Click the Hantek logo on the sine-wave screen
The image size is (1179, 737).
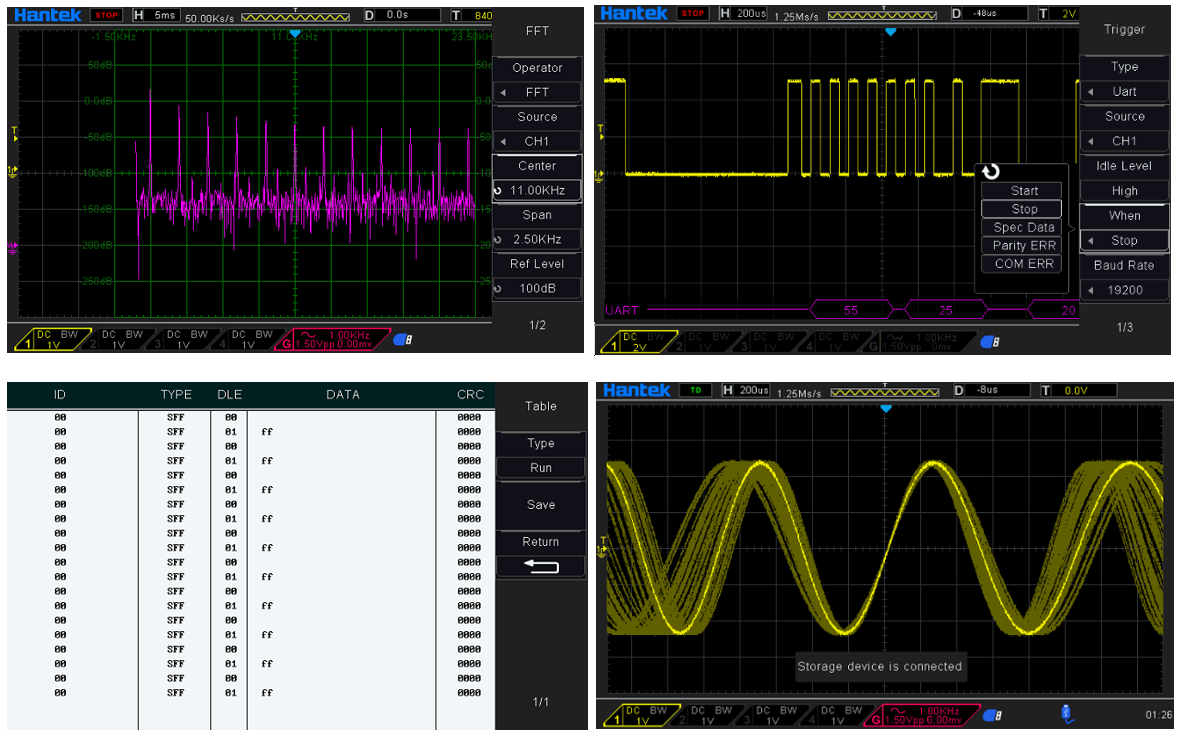[637, 389]
